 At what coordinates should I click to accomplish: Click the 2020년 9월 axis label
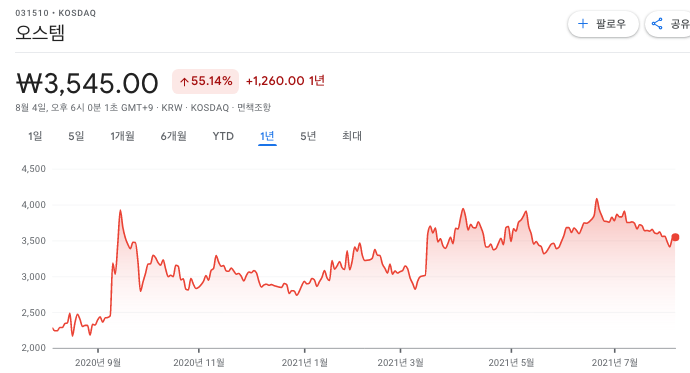pyautogui.click(x=98, y=362)
